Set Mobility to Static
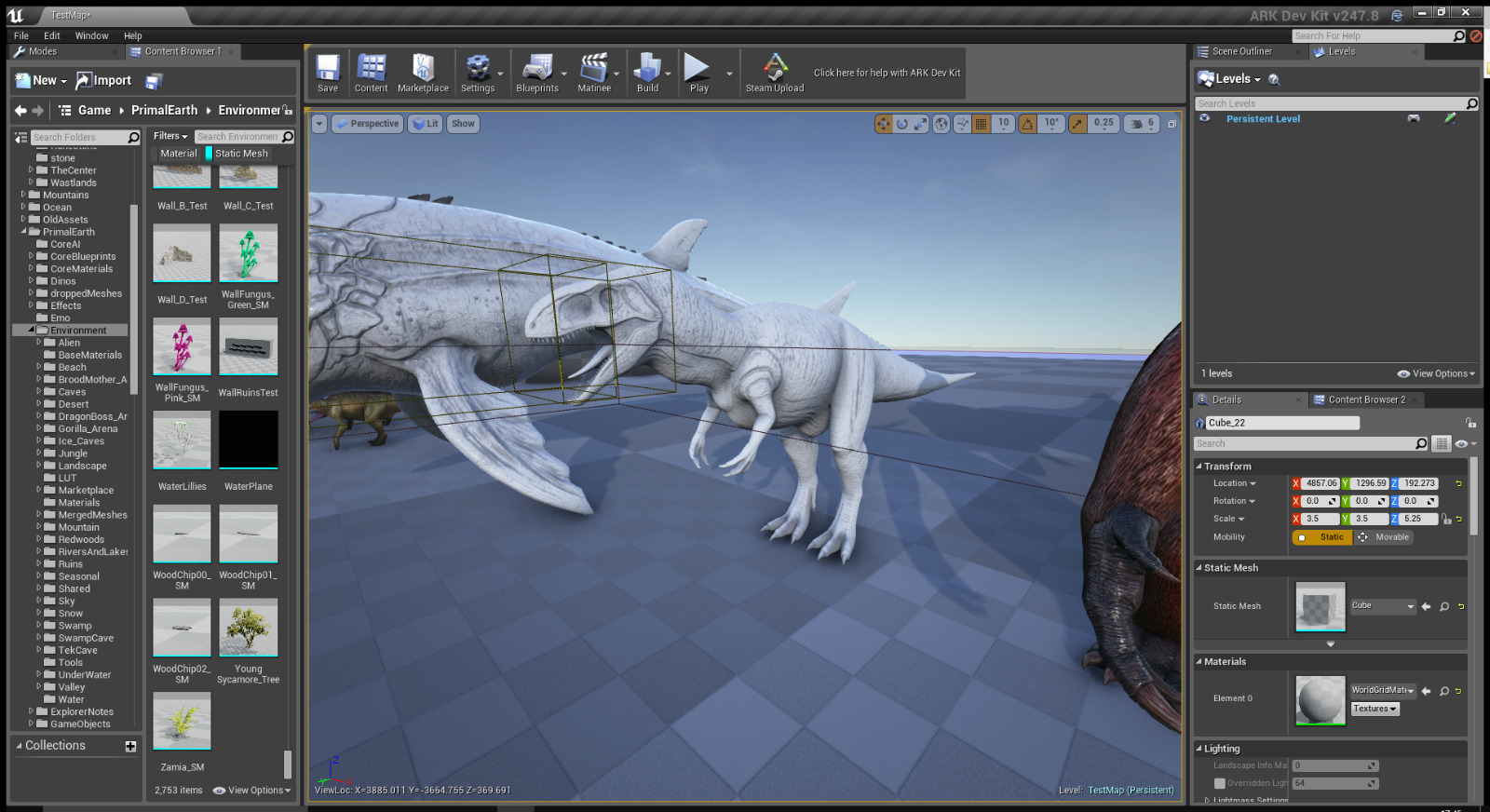This screenshot has width=1490, height=812. pos(1321,538)
